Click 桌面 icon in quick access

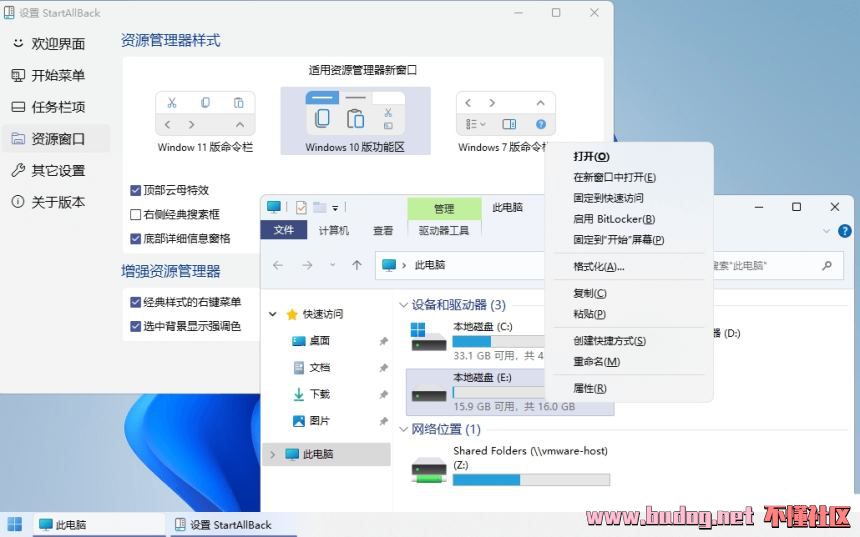tap(298, 341)
